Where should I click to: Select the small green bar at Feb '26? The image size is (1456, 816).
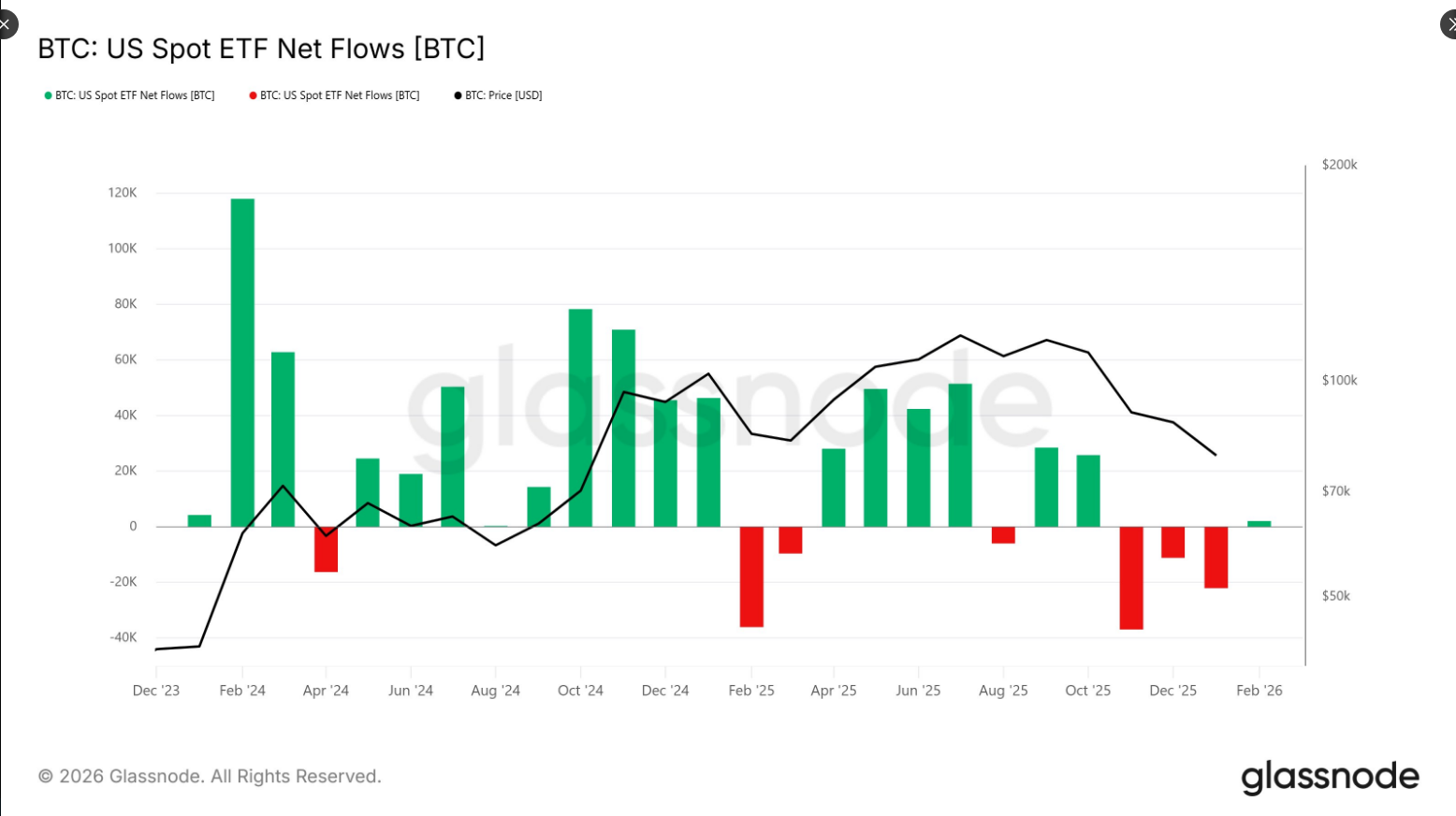point(1259,524)
